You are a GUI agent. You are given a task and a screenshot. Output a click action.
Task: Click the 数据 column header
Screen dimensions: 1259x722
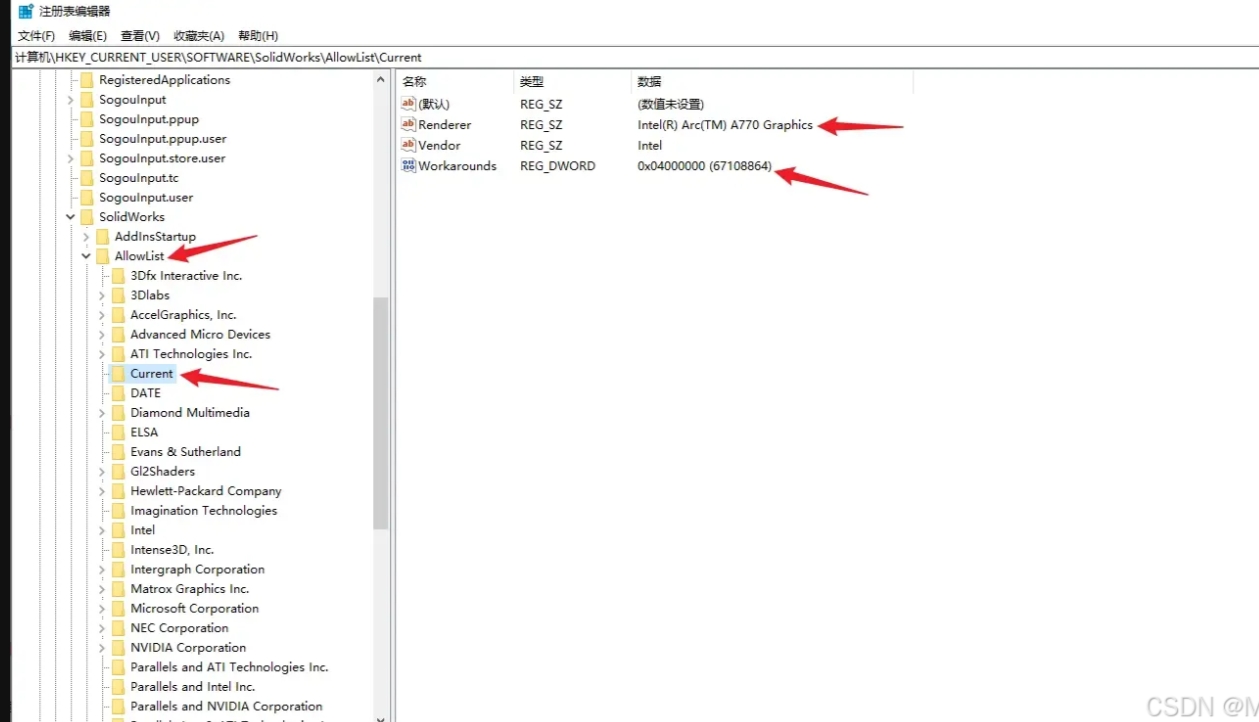649,82
